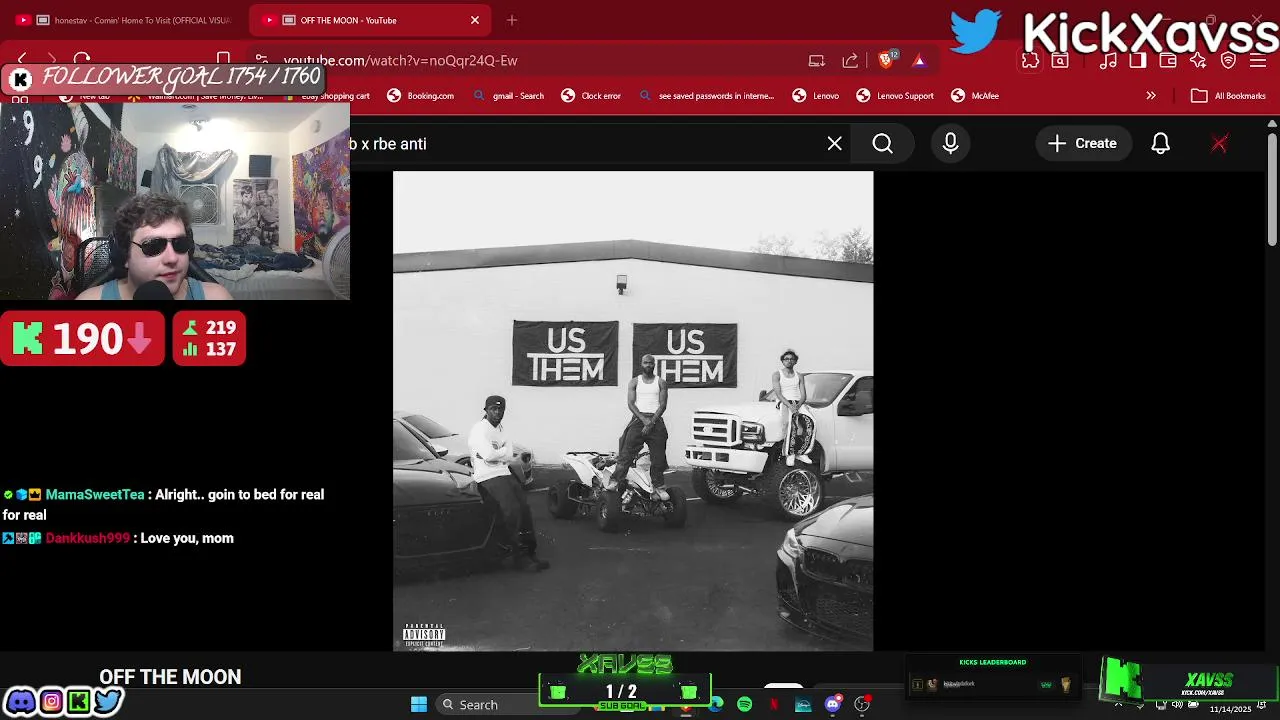Image resolution: width=1280 pixels, height=720 pixels.
Task: Open a new browser tab
Action: tap(512, 20)
